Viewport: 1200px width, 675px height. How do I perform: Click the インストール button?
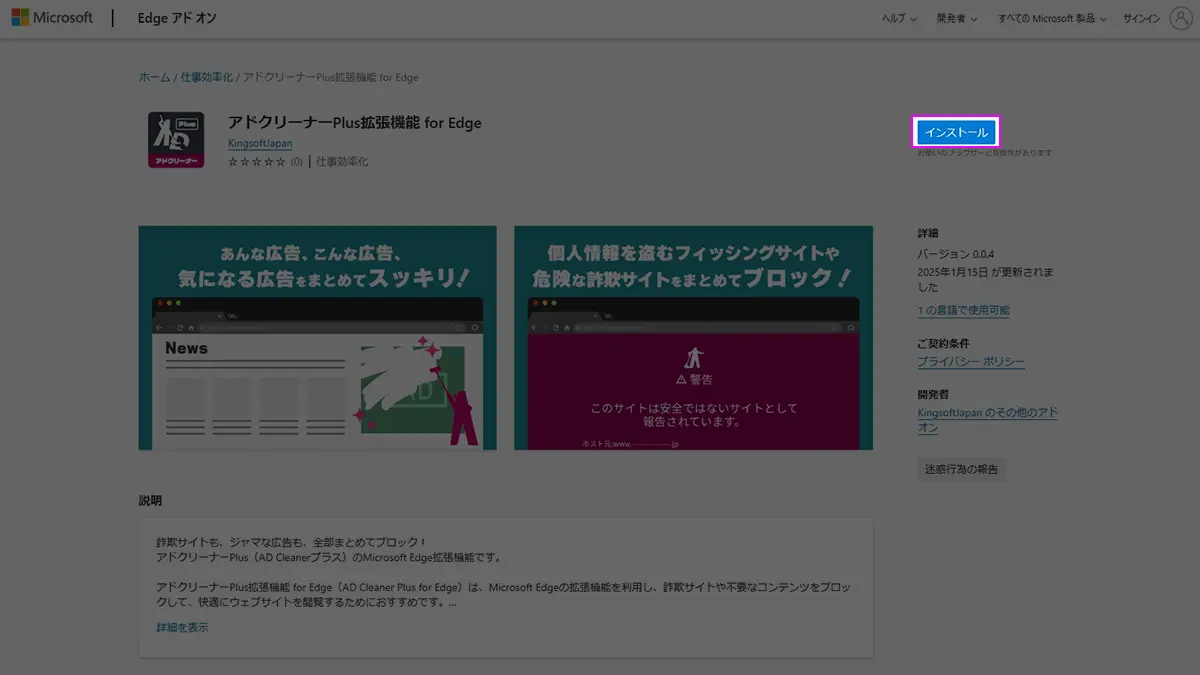click(956, 132)
